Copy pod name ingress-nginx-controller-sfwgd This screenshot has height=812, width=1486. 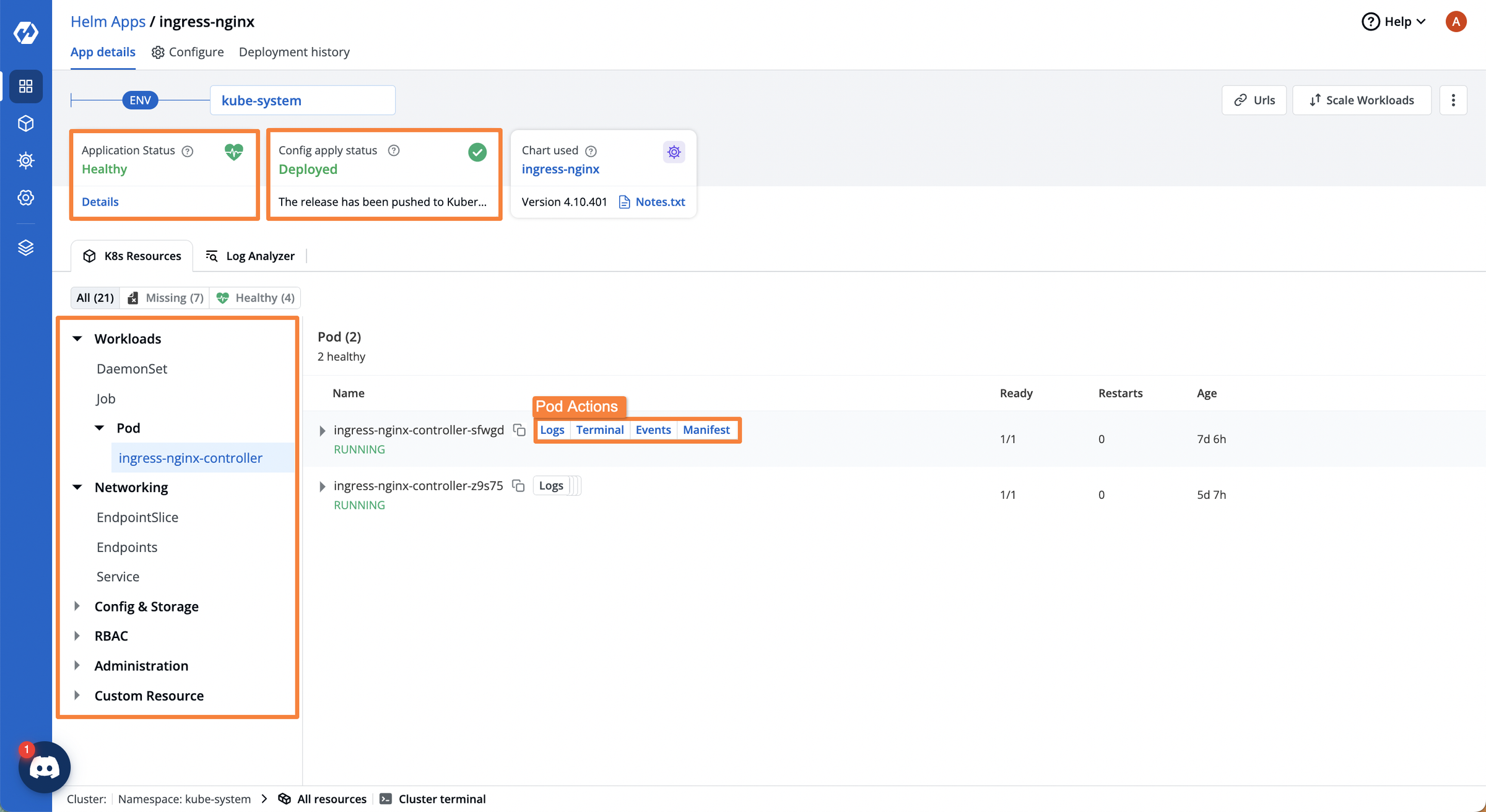click(x=519, y=430)
